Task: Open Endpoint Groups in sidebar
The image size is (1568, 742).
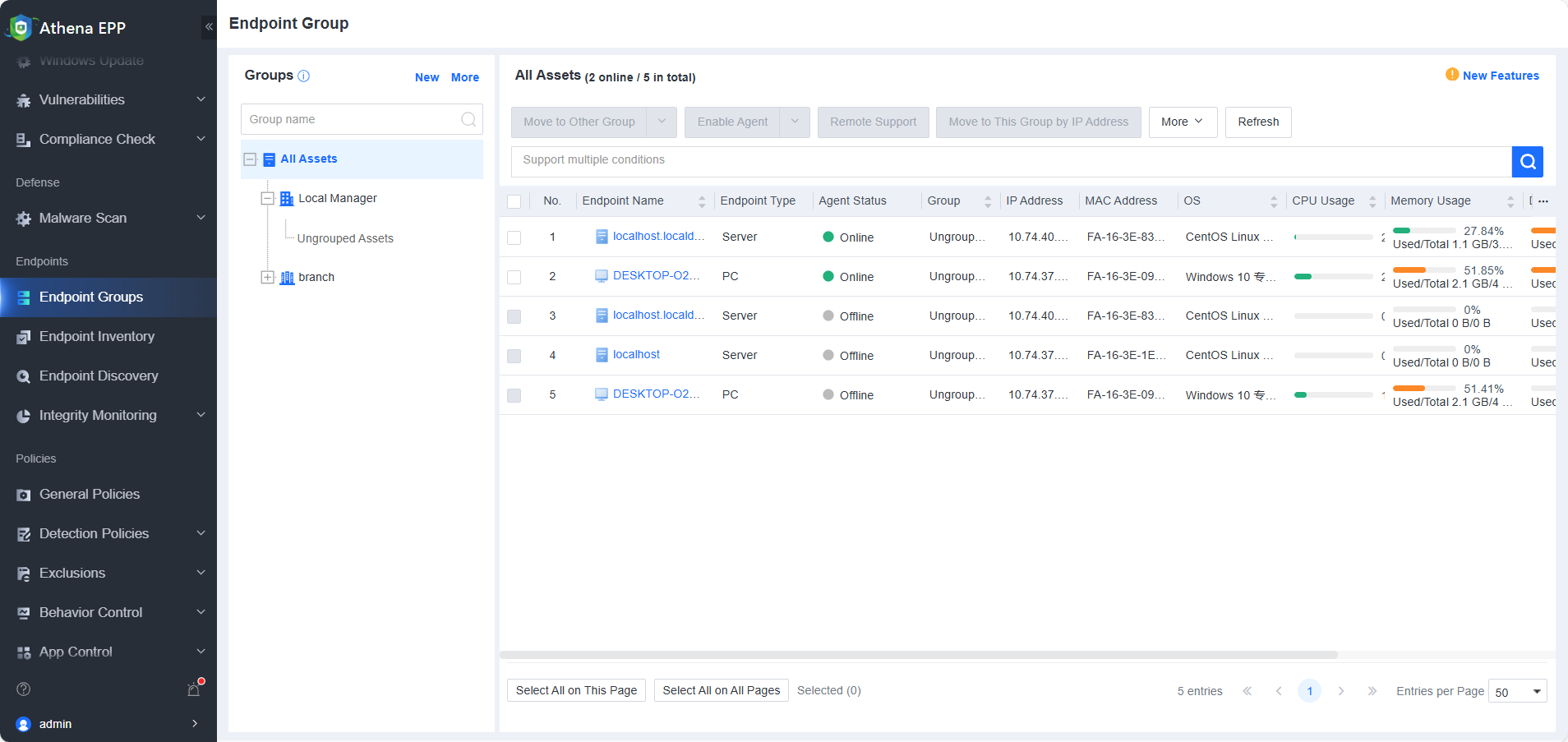Action: (x=108, y=297)
